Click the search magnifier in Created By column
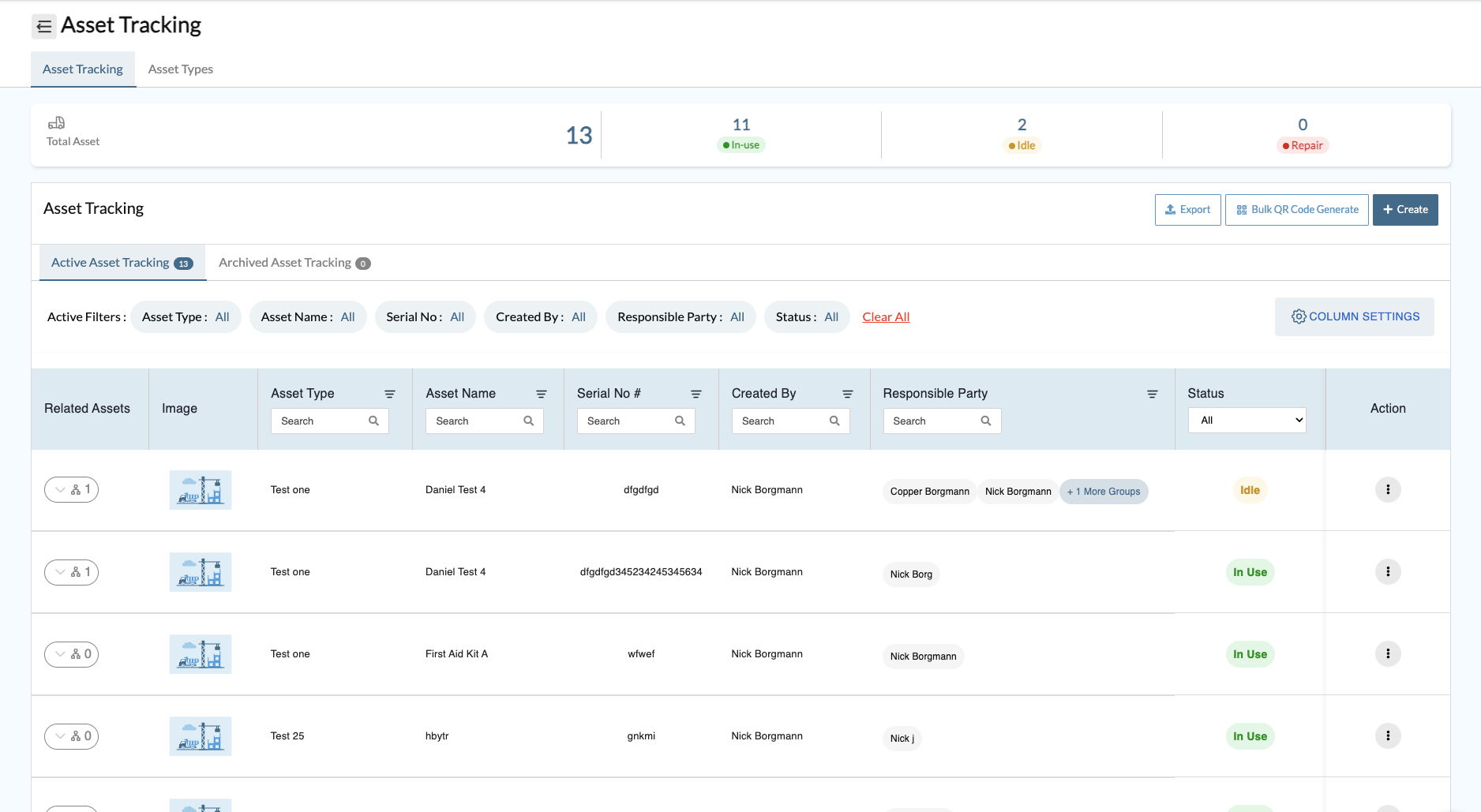The height and width of the screenshot is (812, 1481). tap(834, 421)
